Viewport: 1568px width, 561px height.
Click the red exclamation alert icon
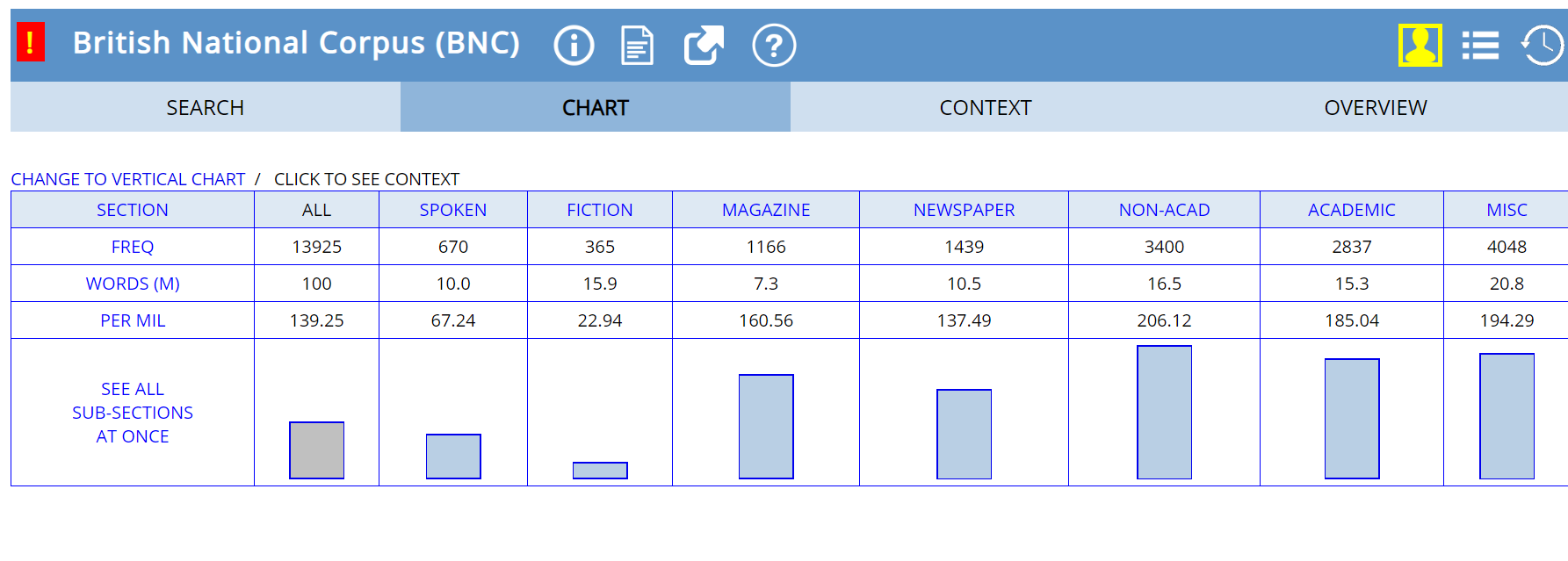tap(31, 42)
